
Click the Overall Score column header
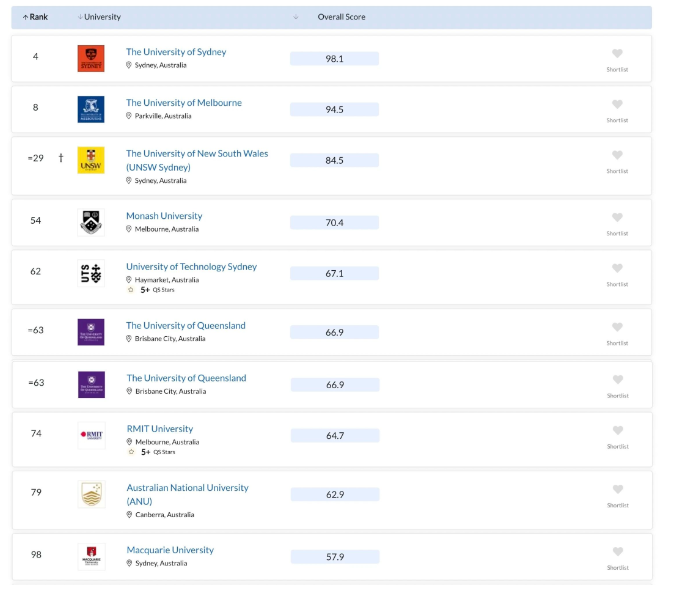click(x=341, y=17)
